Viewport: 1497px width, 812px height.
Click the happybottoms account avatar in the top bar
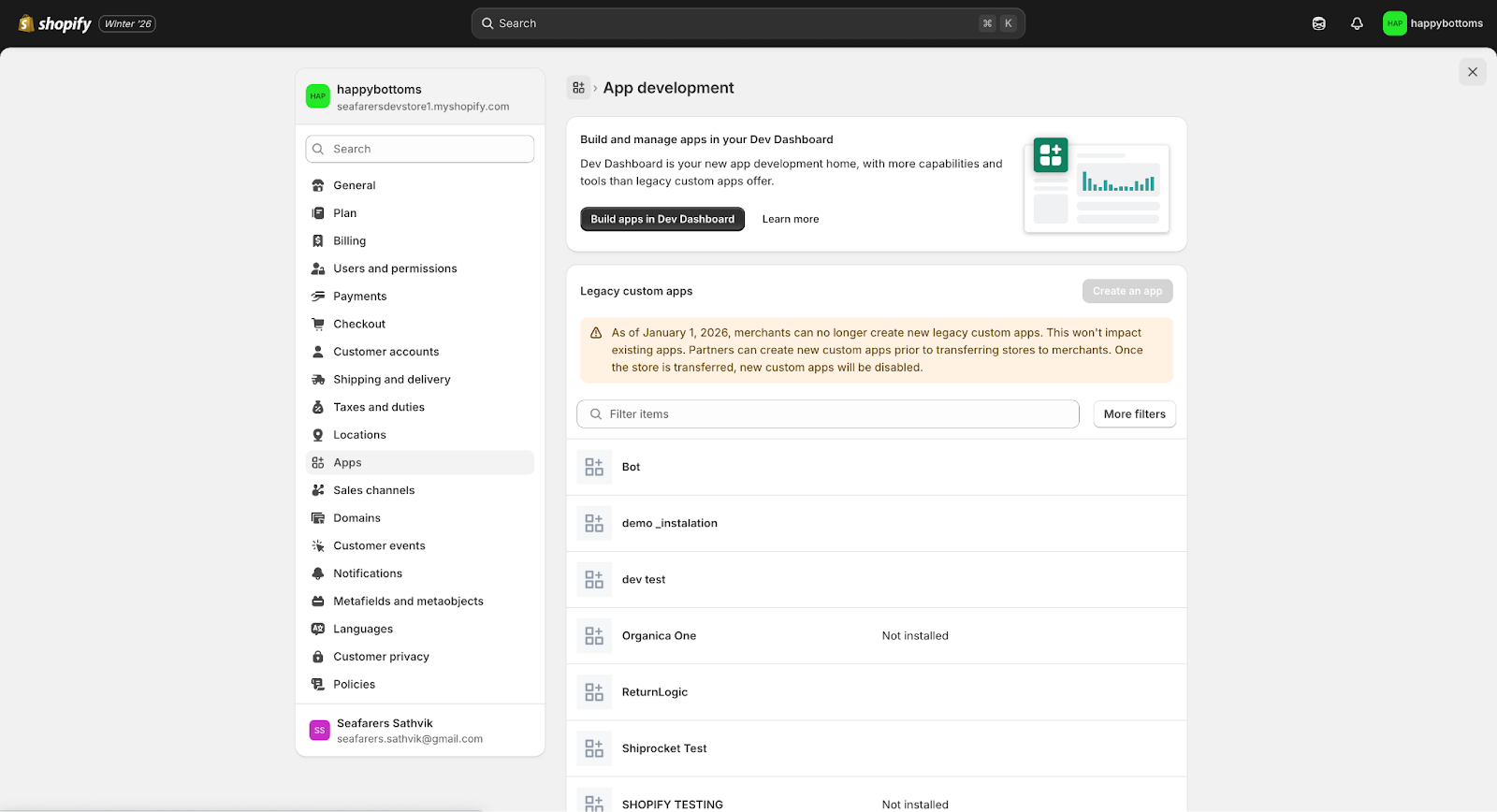pos(1394,23)
